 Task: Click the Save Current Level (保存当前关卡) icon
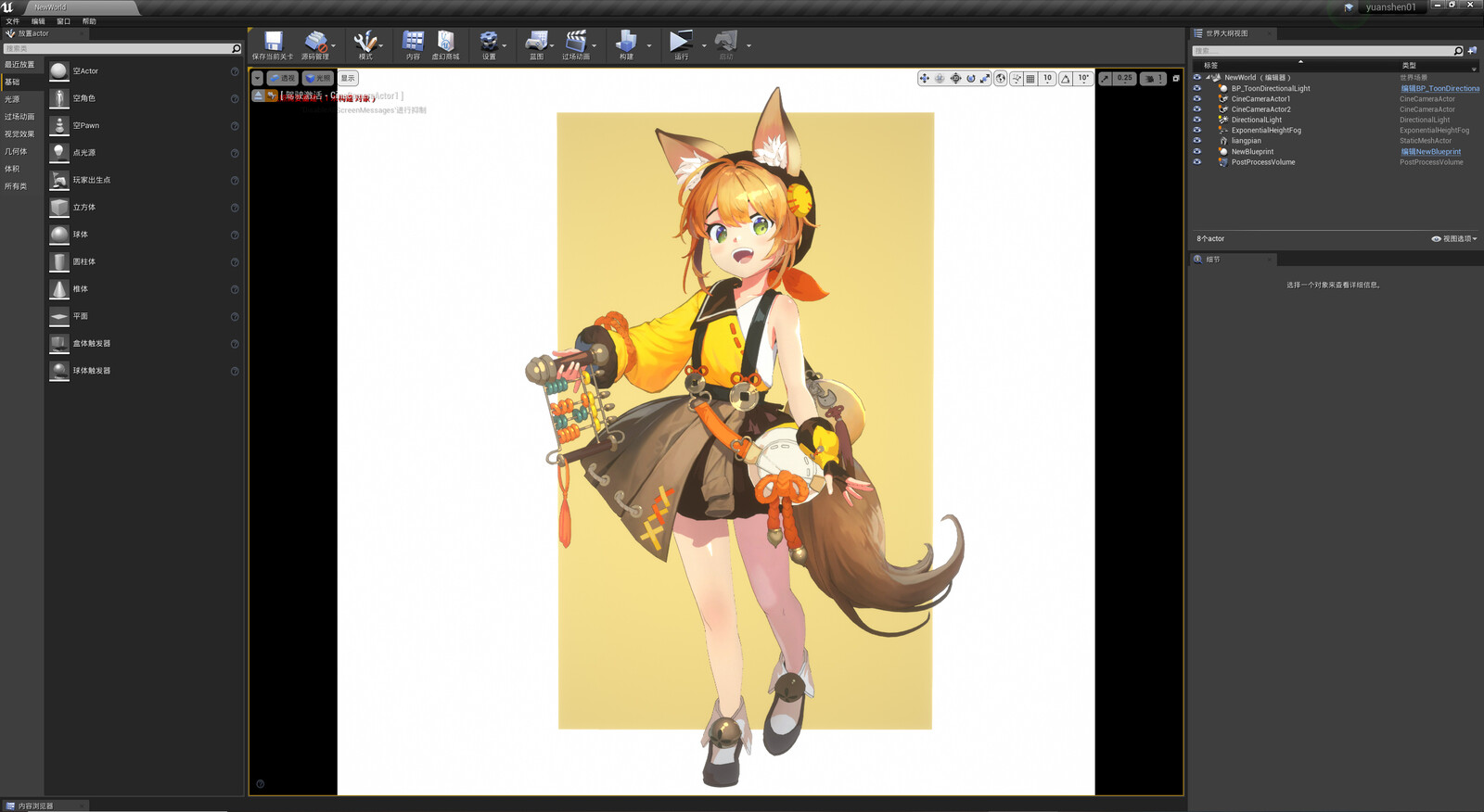coord(273,41)
